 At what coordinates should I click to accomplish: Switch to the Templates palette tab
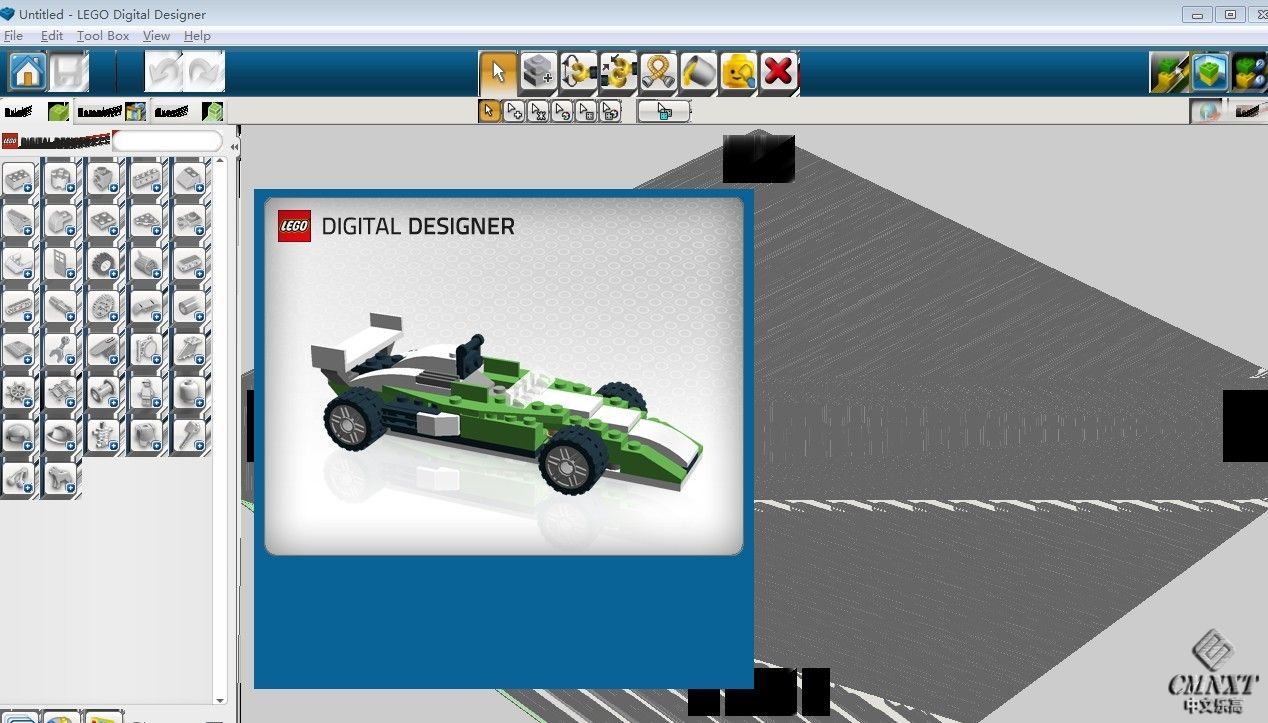[x=111, y=111]
